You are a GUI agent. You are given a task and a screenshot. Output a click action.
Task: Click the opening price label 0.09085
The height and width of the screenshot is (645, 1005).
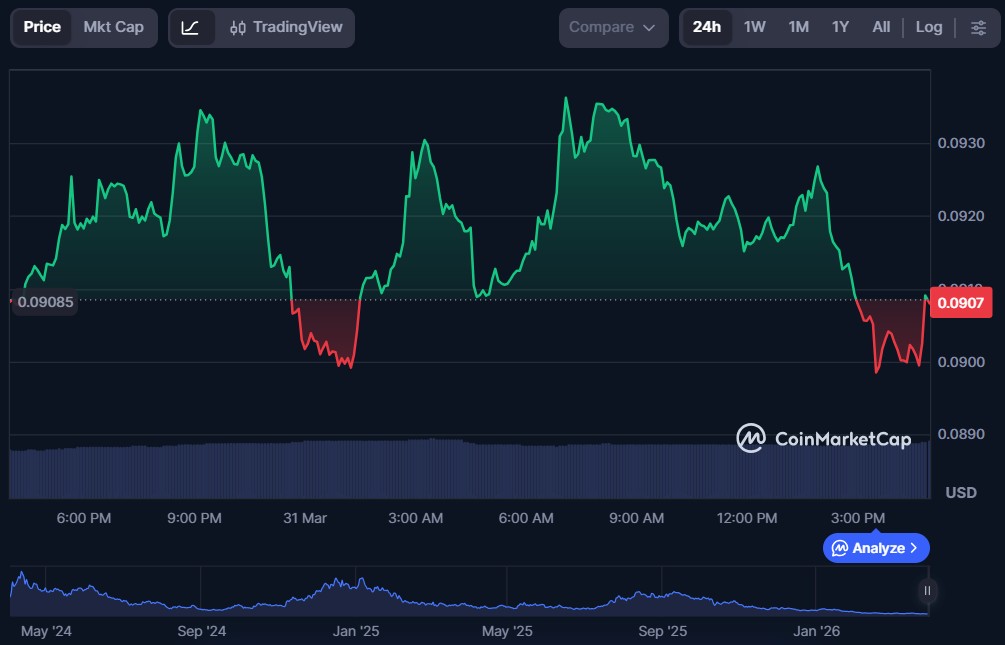[x=46, y=301]
